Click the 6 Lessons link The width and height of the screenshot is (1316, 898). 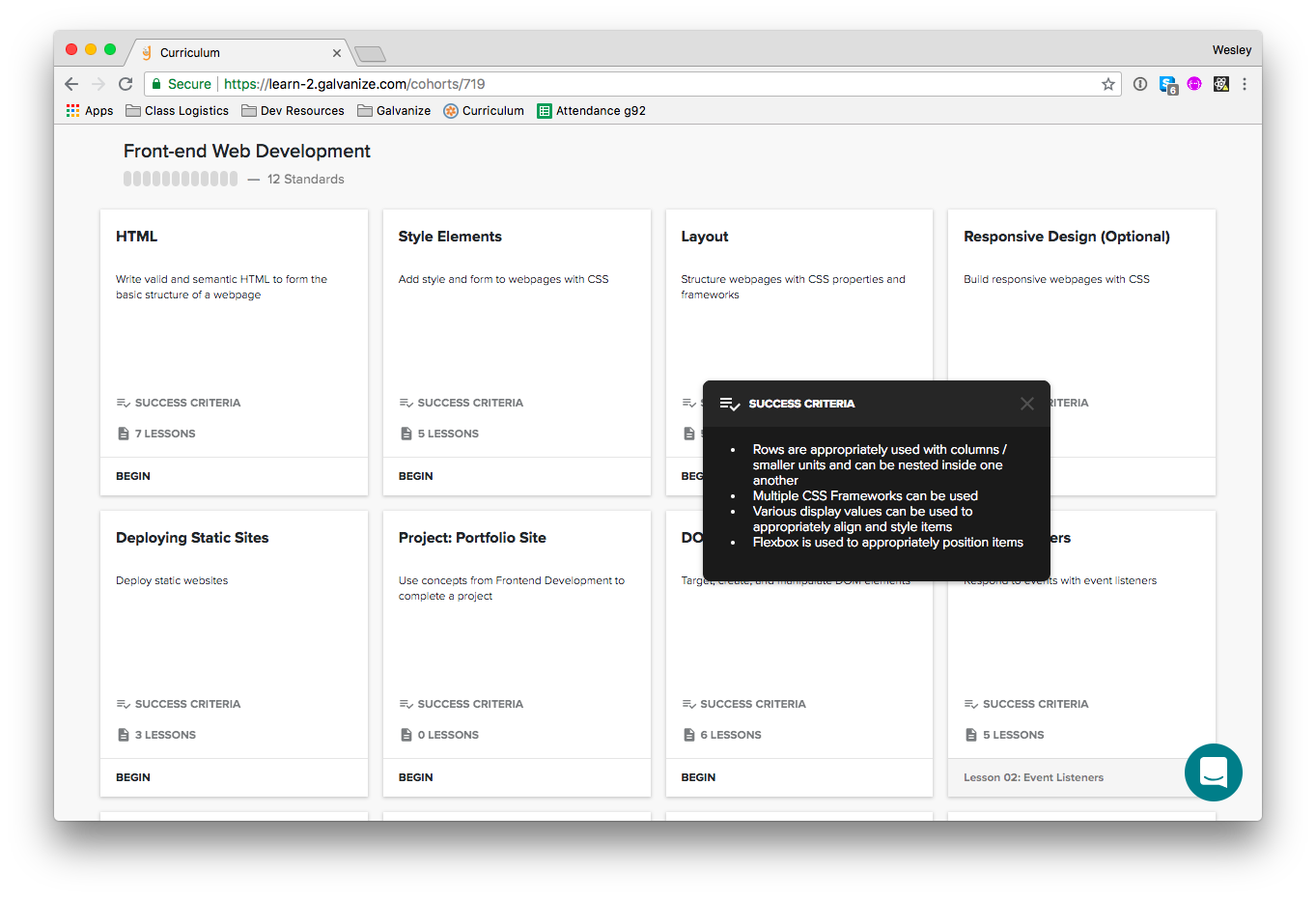pos(721,735)
